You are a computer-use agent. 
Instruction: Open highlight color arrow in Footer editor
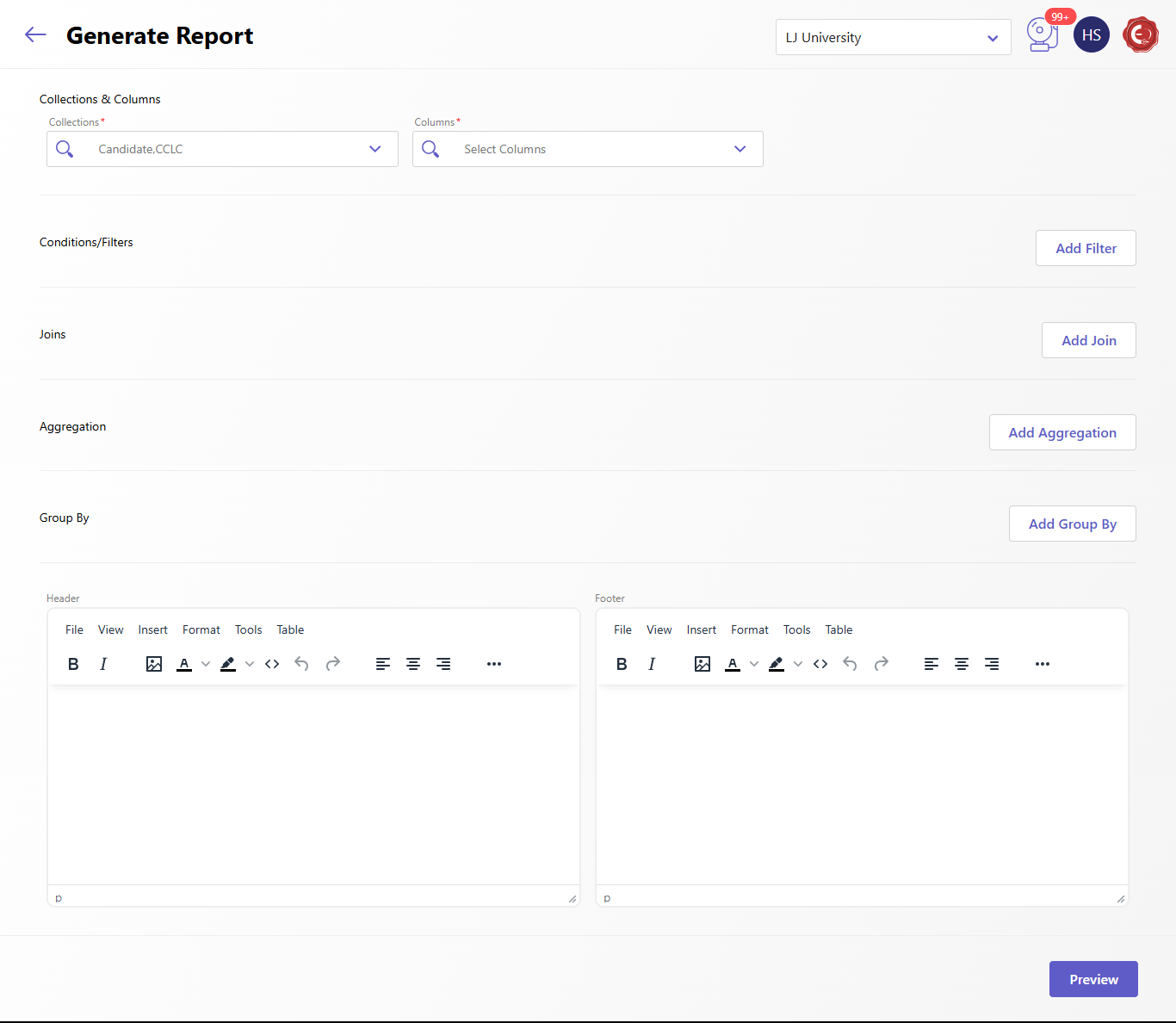pyautogui.click(x=798, y=664)
